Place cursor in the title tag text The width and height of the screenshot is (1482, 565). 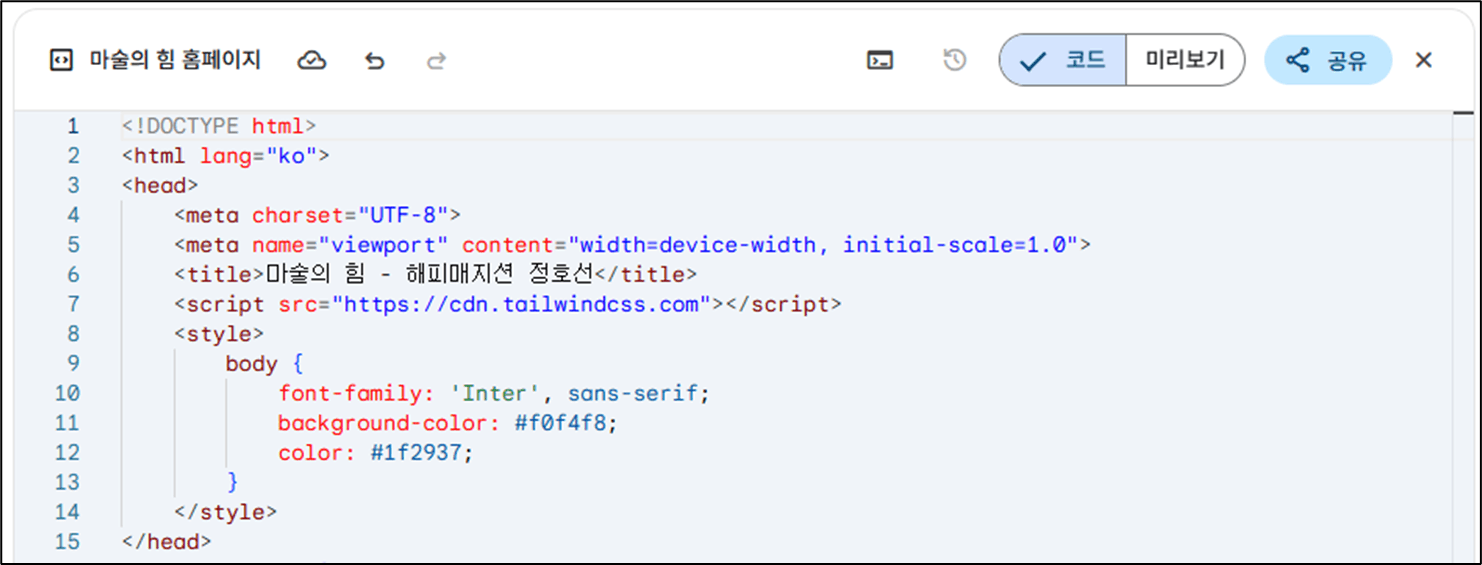[x=430, y=275]
